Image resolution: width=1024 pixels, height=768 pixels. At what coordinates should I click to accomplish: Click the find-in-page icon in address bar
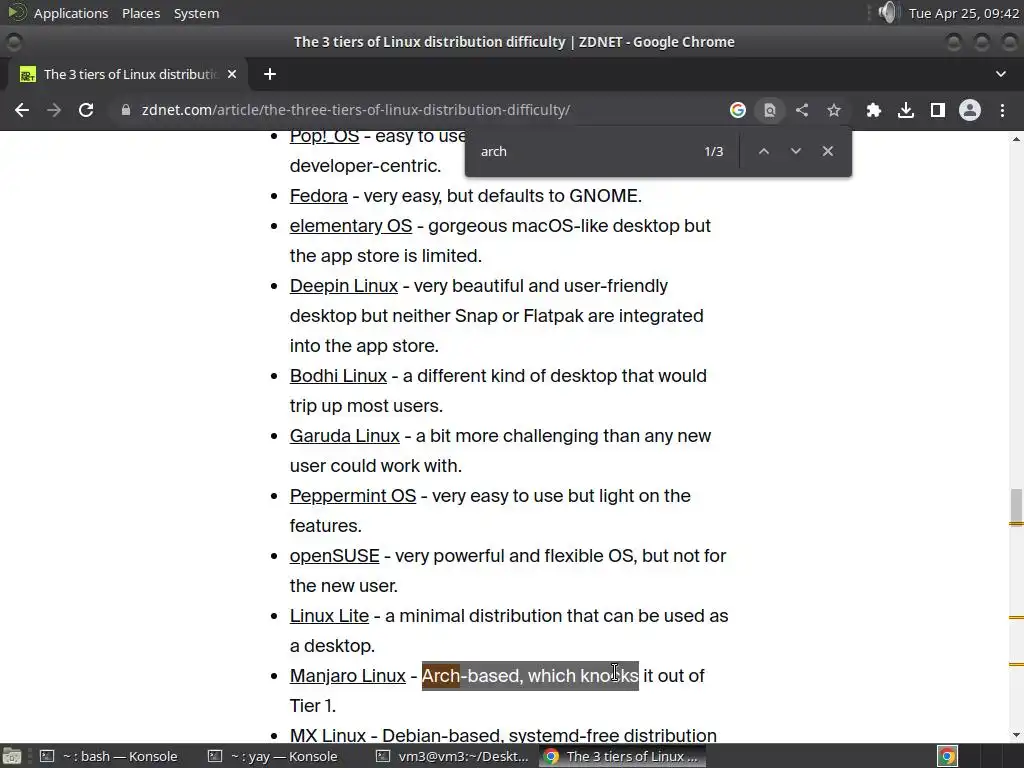770,110
